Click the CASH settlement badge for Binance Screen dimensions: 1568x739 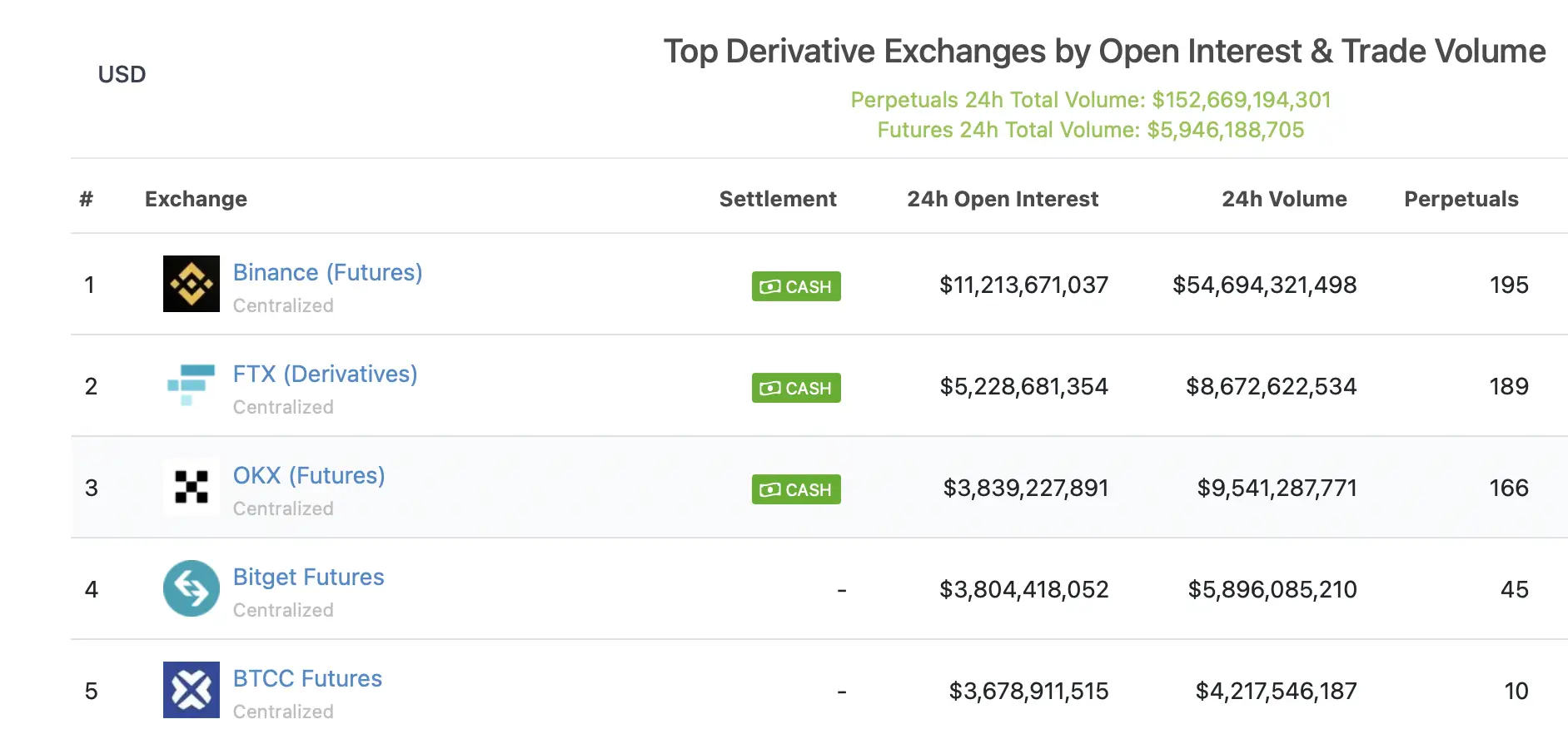click(x=796, y=286)
